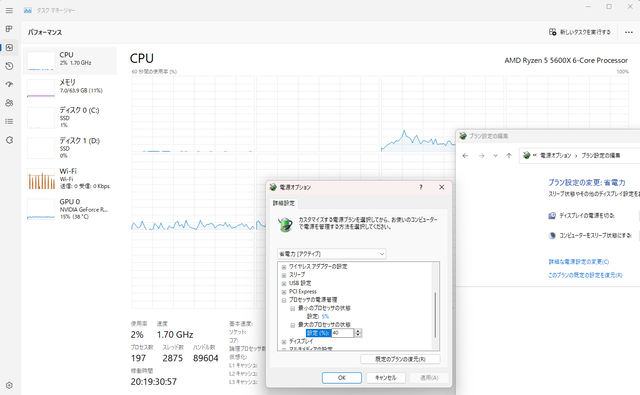Open Services icon in Task Manager sidebar
Viewport: 640px width, 395px height.
pyautogui.click(x=9, y=140)
